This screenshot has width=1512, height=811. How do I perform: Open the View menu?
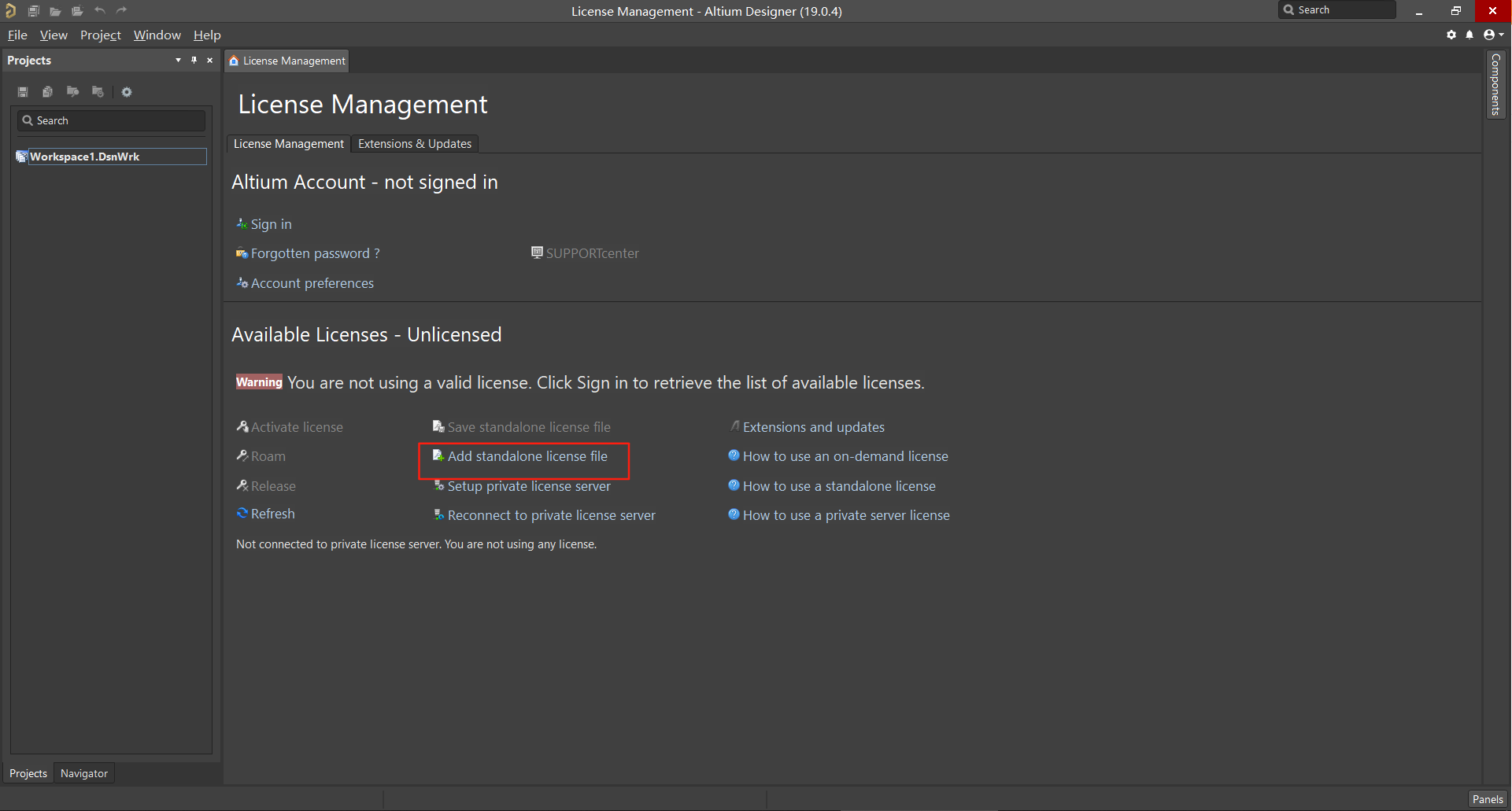click(x=54, y=35)
